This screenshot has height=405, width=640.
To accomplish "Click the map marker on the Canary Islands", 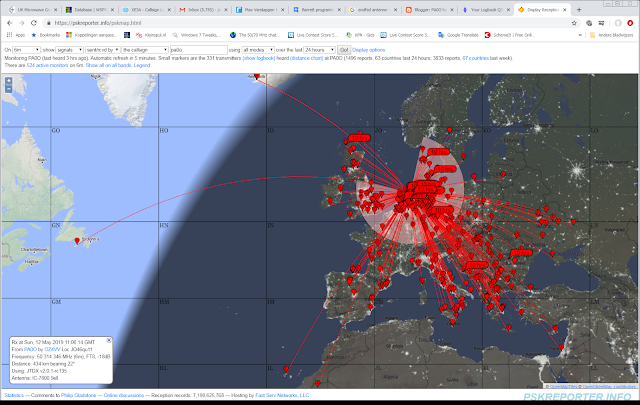I will [x=286, y=369].
